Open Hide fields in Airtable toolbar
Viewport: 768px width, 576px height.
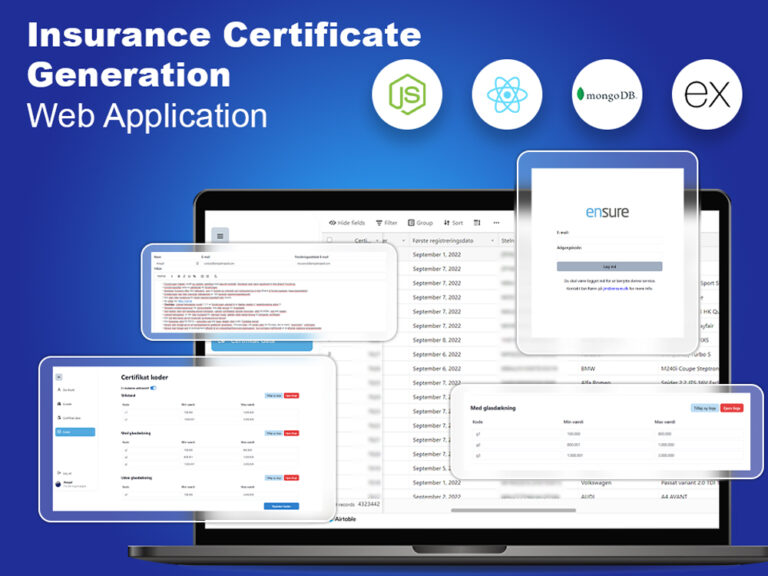tap(347, 223)
